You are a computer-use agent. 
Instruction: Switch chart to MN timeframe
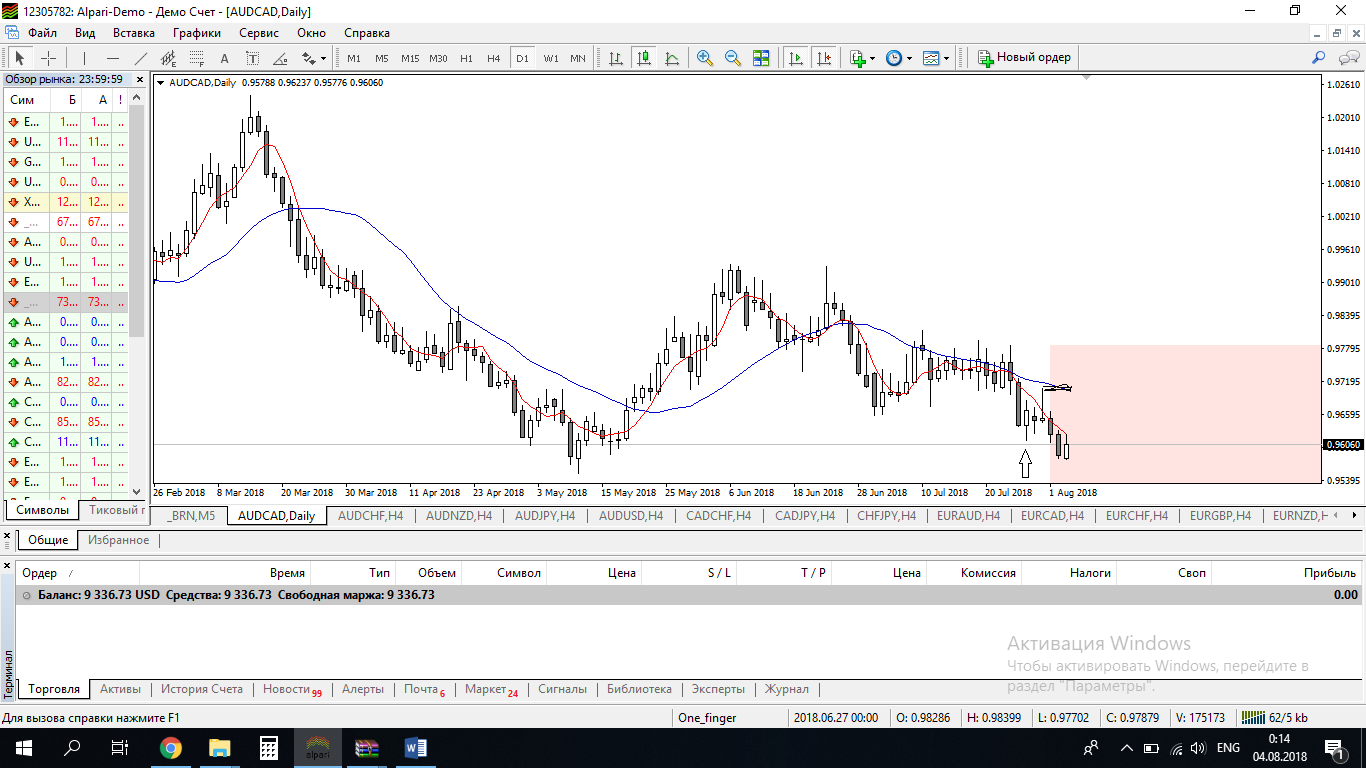click(x=578, y=58)
